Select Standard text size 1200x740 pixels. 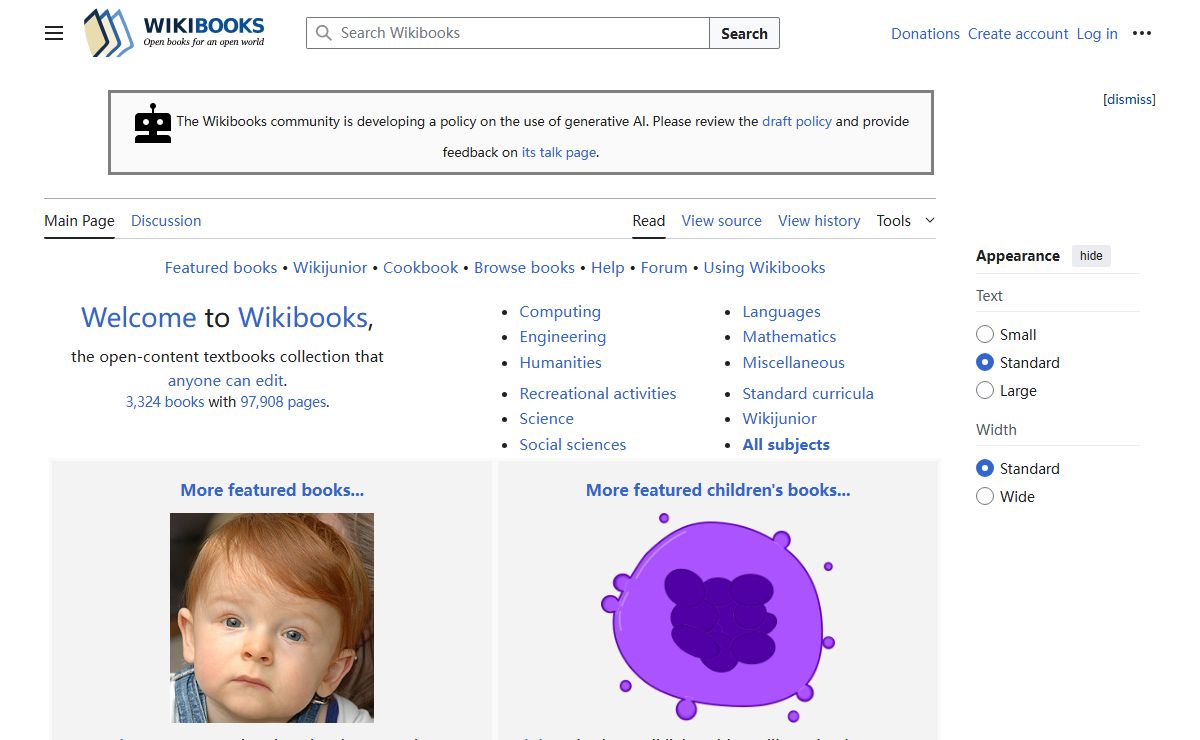pos(985,363)
